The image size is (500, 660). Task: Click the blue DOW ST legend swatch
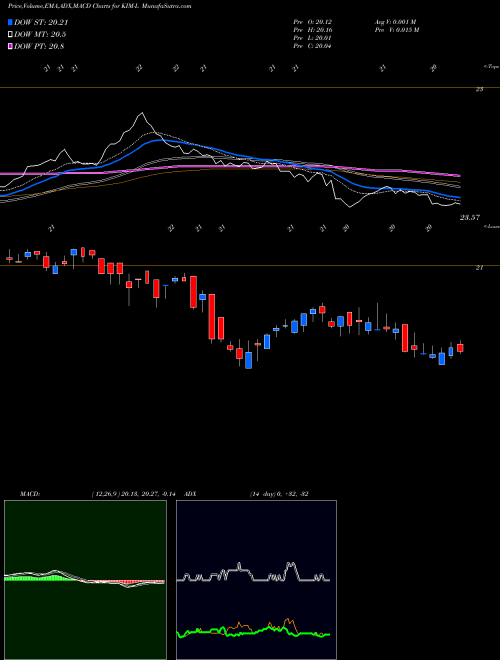tap(10, 22)
